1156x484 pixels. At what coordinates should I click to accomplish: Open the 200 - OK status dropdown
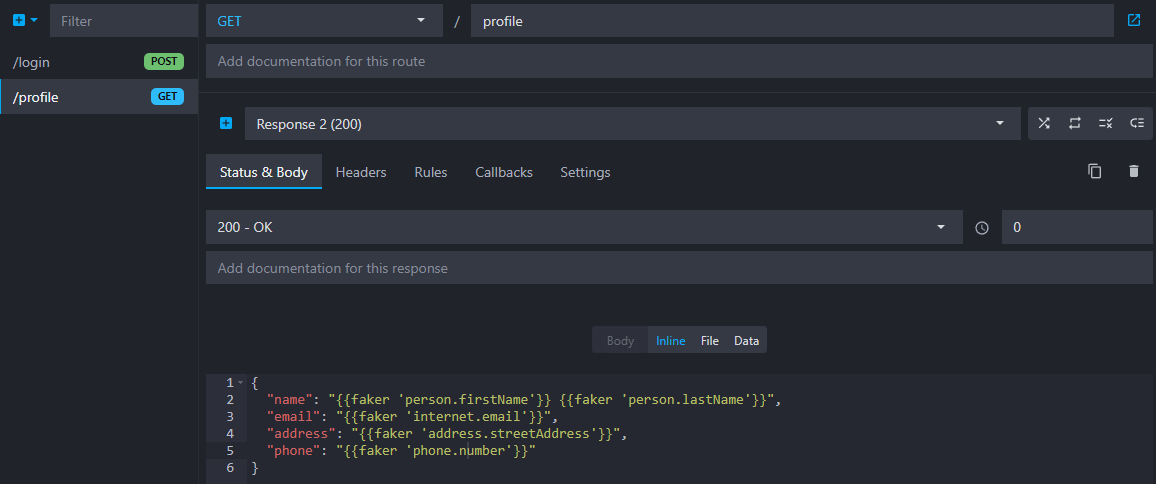(583, 228)
